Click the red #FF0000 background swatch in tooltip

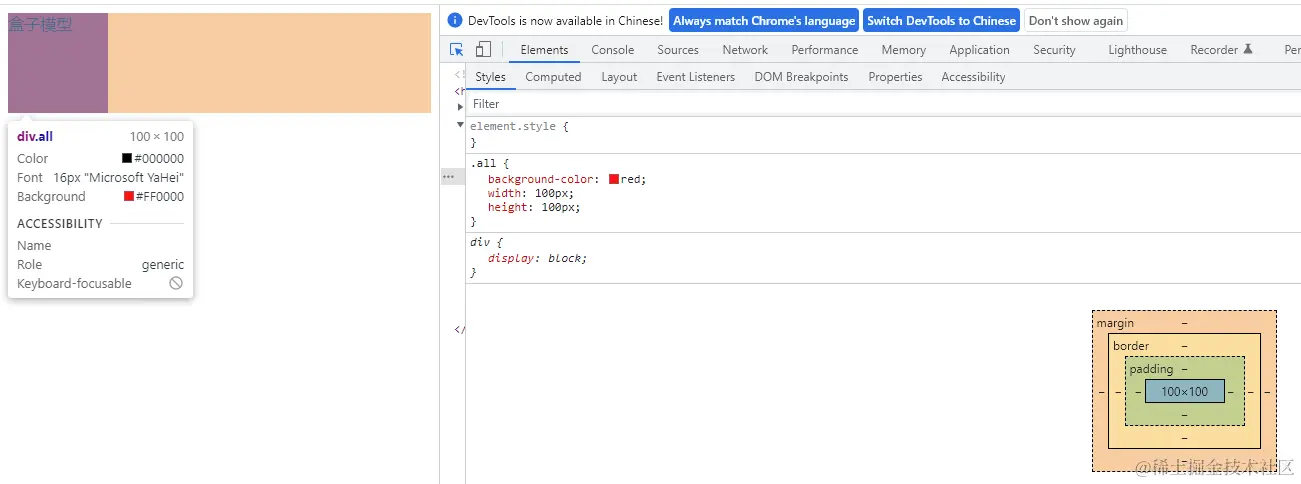[x=129, y=196]
